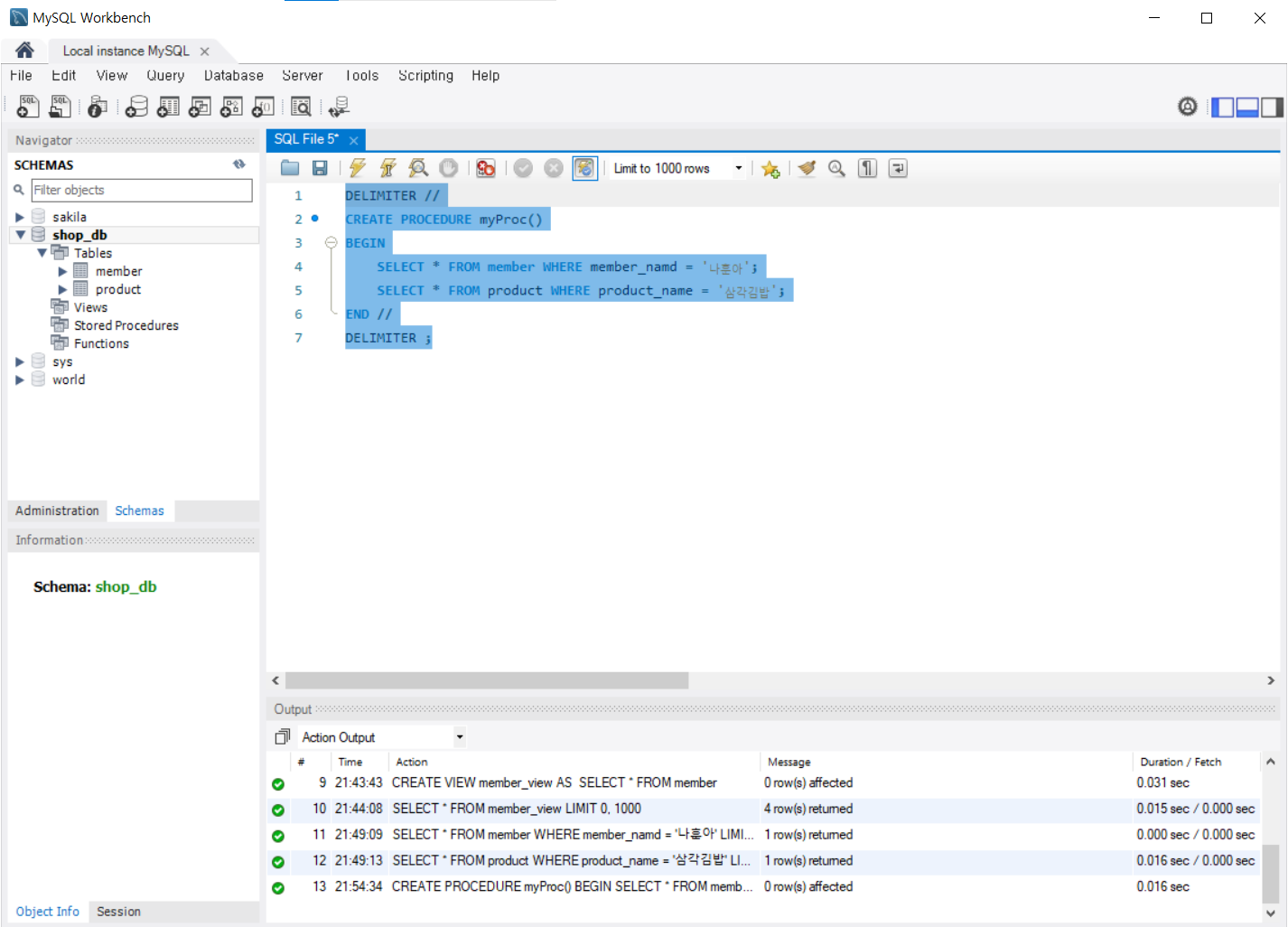
Task: Save the script to a file
Action: pos(320,168)
